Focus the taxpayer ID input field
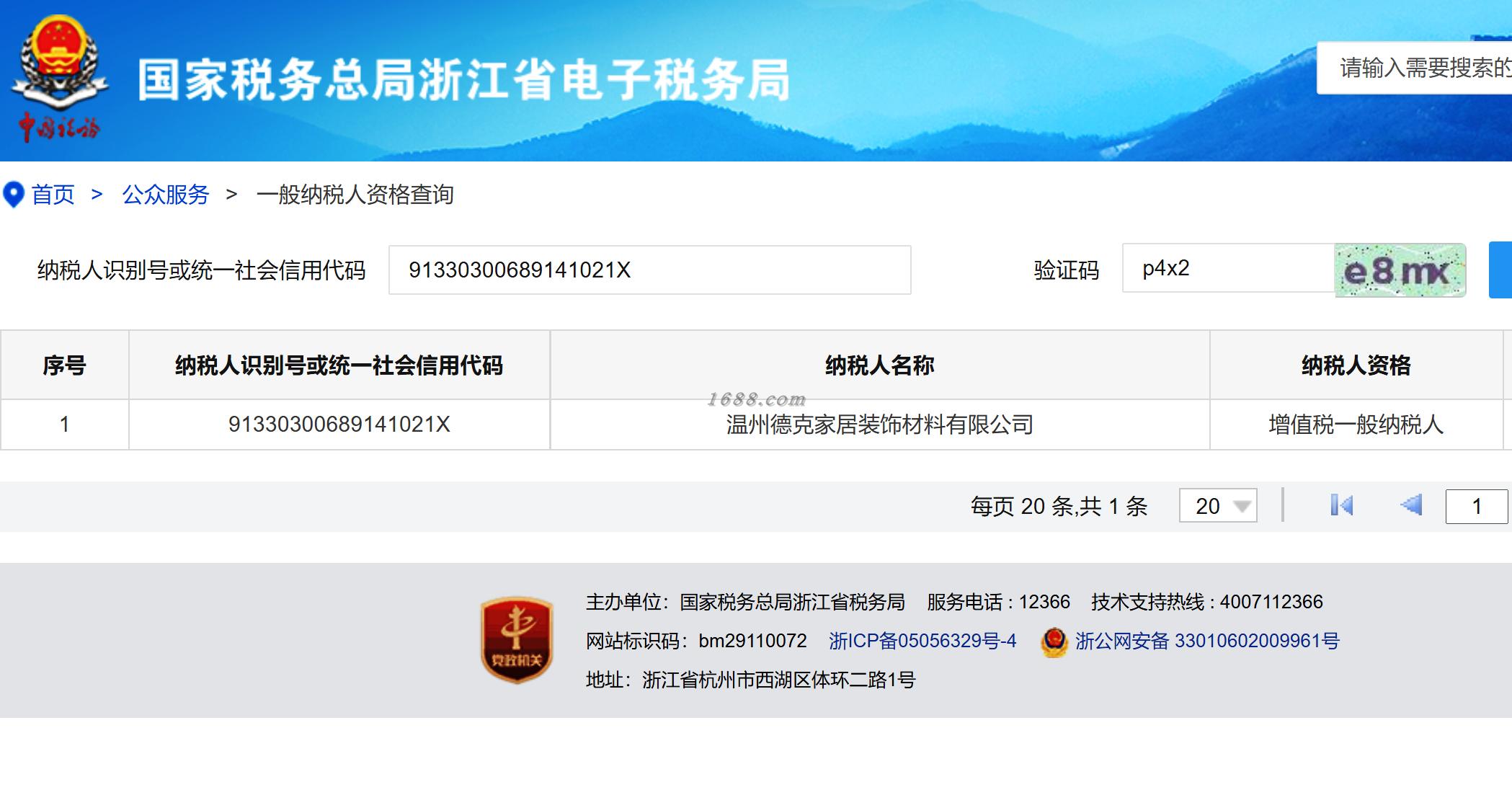Viewport: 1512px width, 795px height. tap(650, 270)
